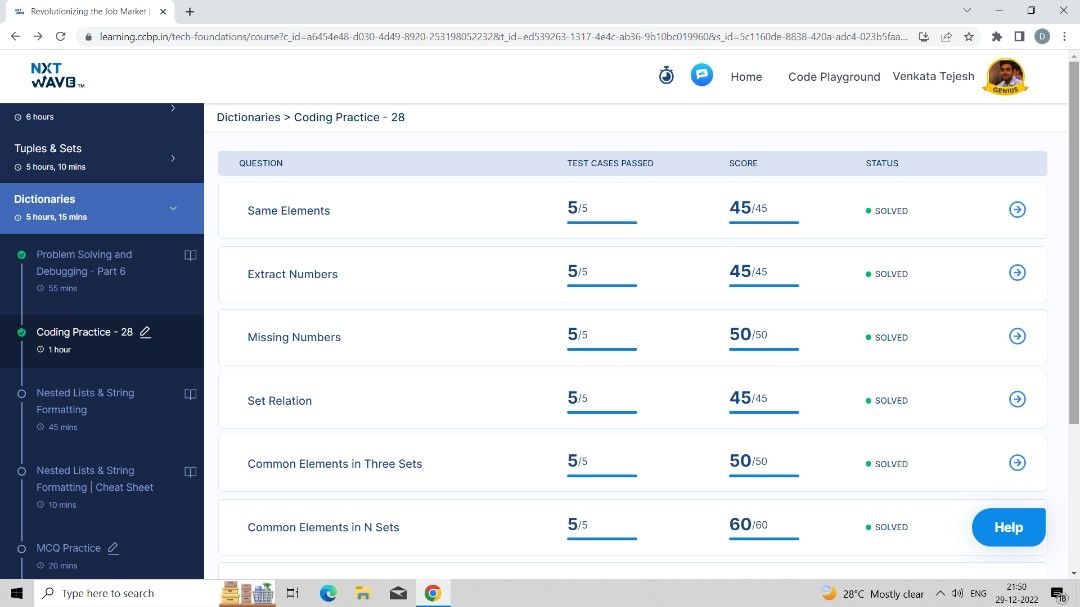Open Common Elements in Three Sets arrow icon
Image resolution: width=1080 pixels, height=607 pixels.
[1017, 463]
